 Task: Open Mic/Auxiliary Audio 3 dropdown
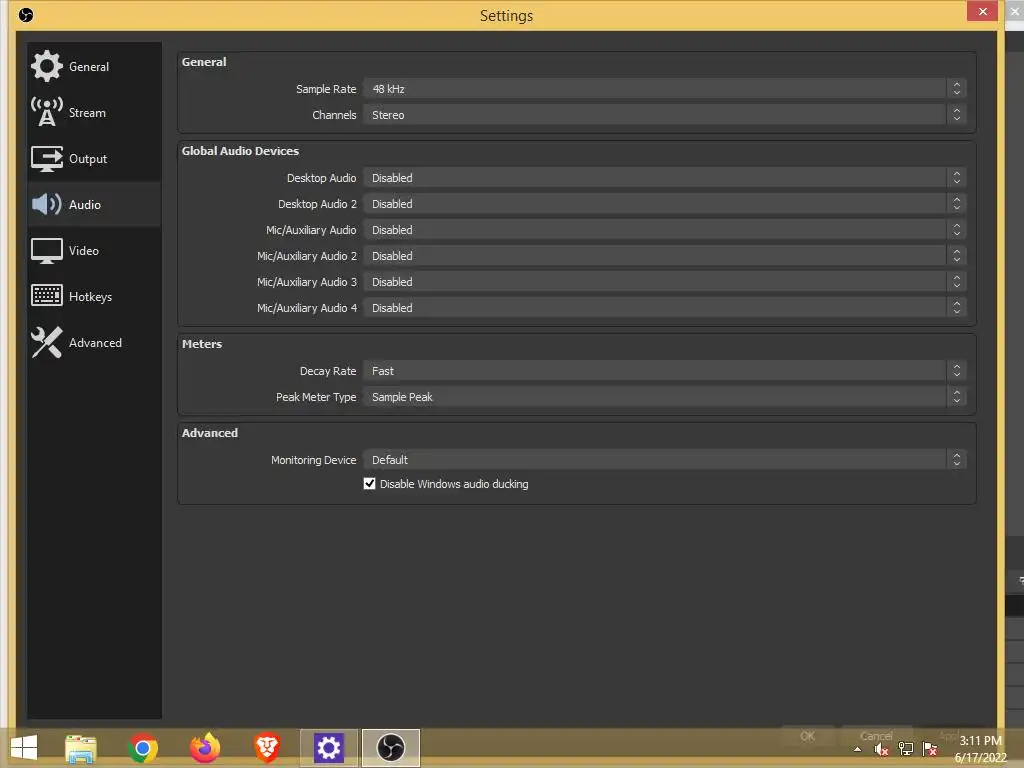(665, 282)
